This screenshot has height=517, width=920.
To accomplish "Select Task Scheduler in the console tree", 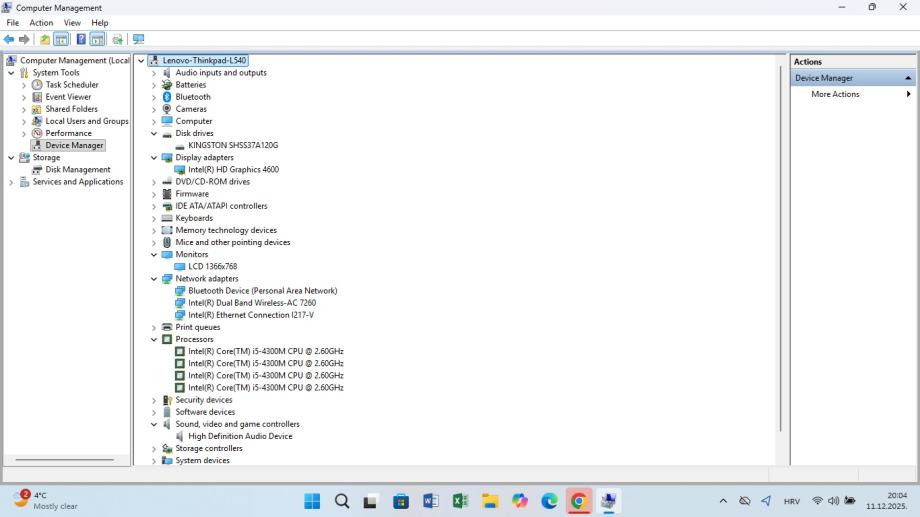I will pos(72,85).
